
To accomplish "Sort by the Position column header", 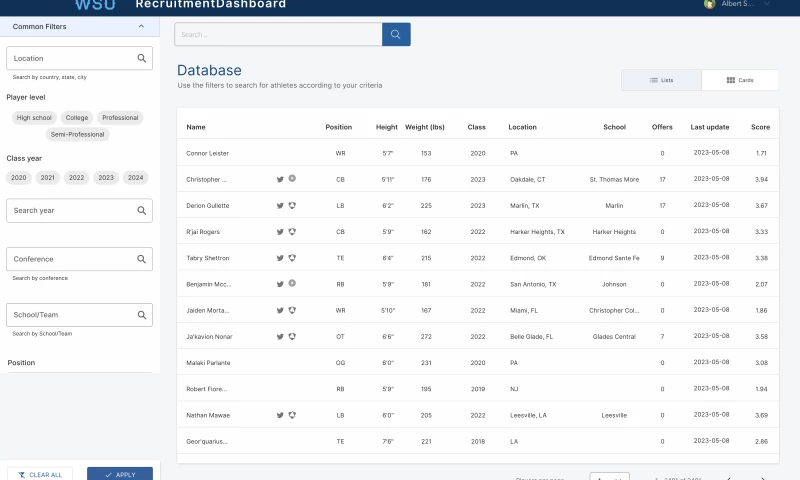I will pyautogui.click(x=339, y=127).
